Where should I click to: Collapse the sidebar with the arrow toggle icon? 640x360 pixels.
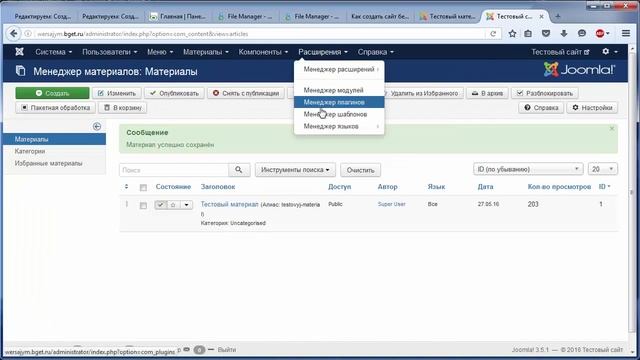[x=97, y=126]
